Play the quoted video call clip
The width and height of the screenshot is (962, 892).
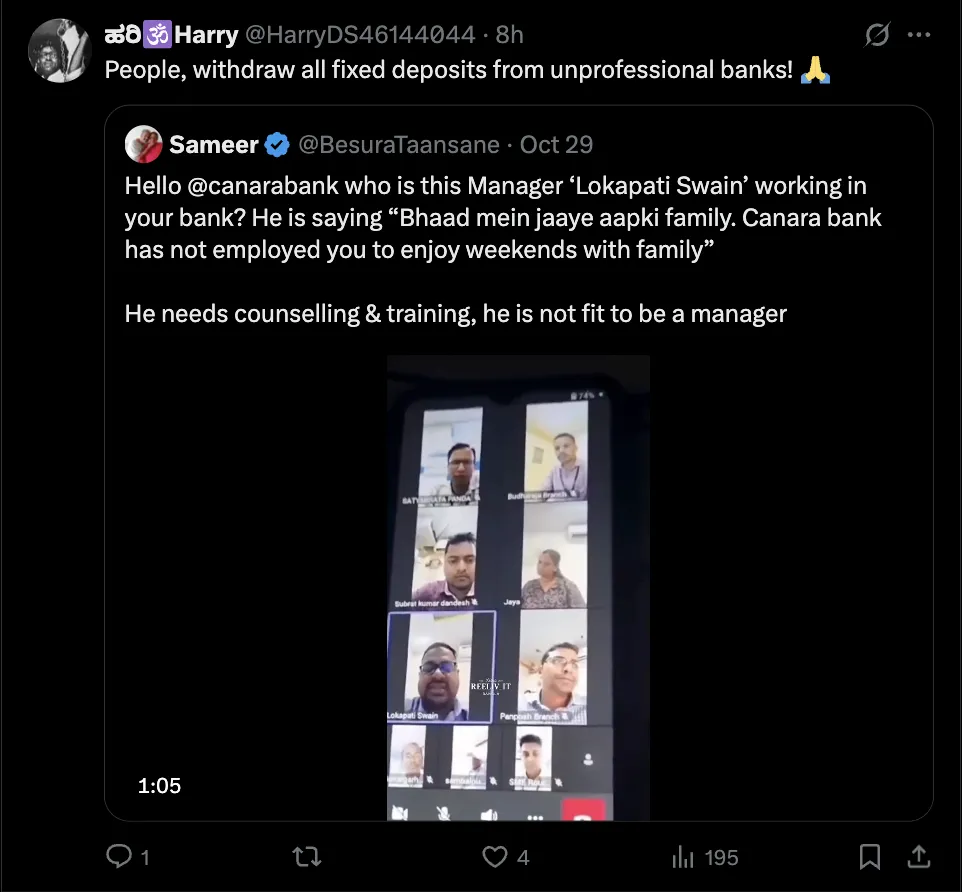click(518, 588)
